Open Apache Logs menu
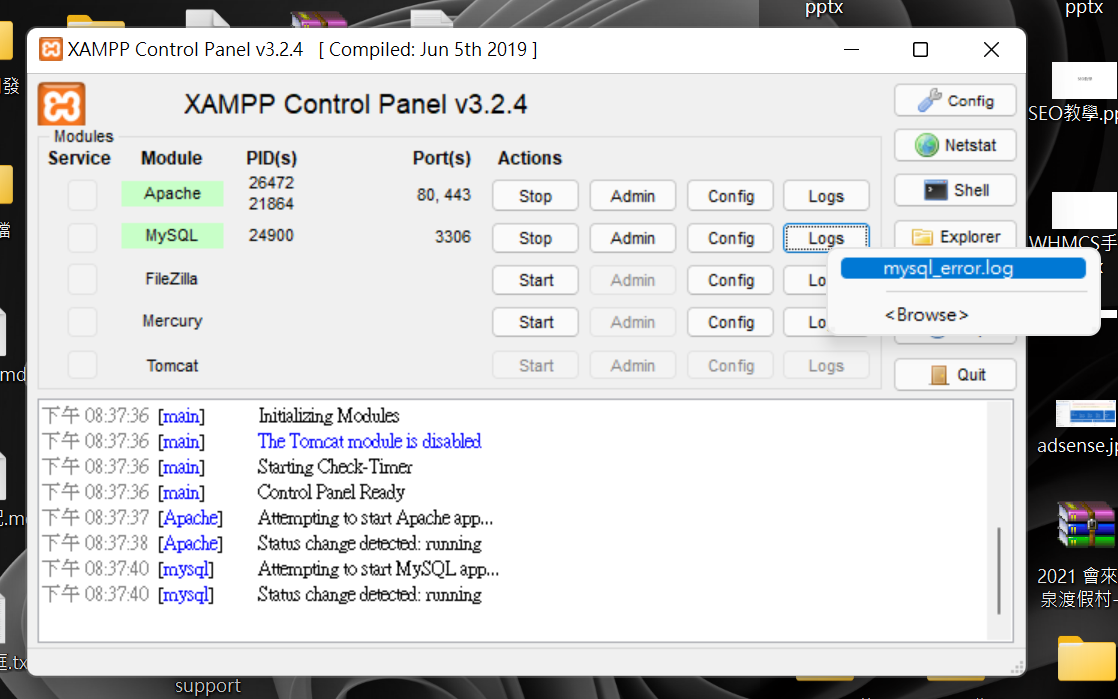 [x=826, y=195]
